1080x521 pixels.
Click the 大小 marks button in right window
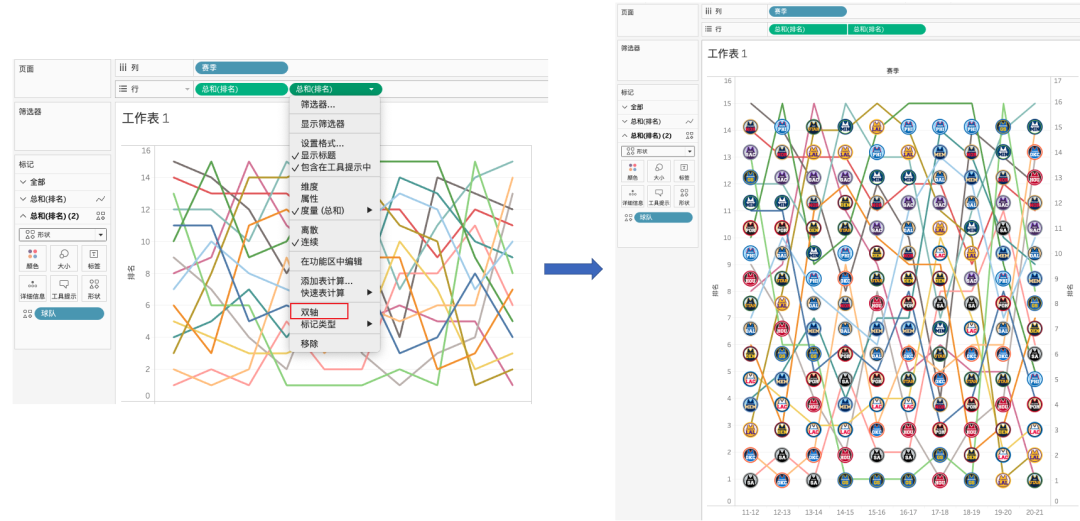tap(658, 171)
